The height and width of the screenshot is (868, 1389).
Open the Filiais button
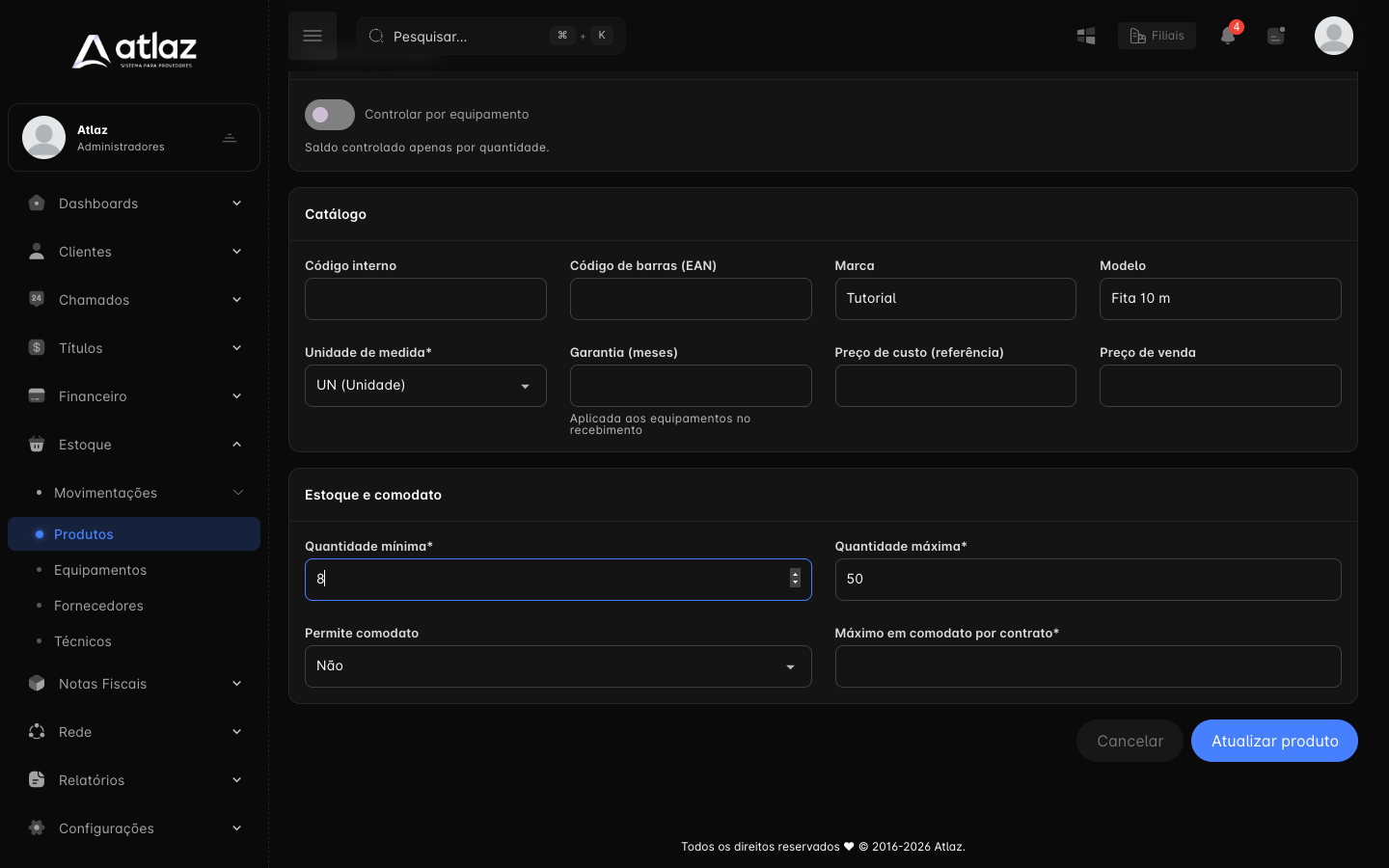click(1157, 36)
